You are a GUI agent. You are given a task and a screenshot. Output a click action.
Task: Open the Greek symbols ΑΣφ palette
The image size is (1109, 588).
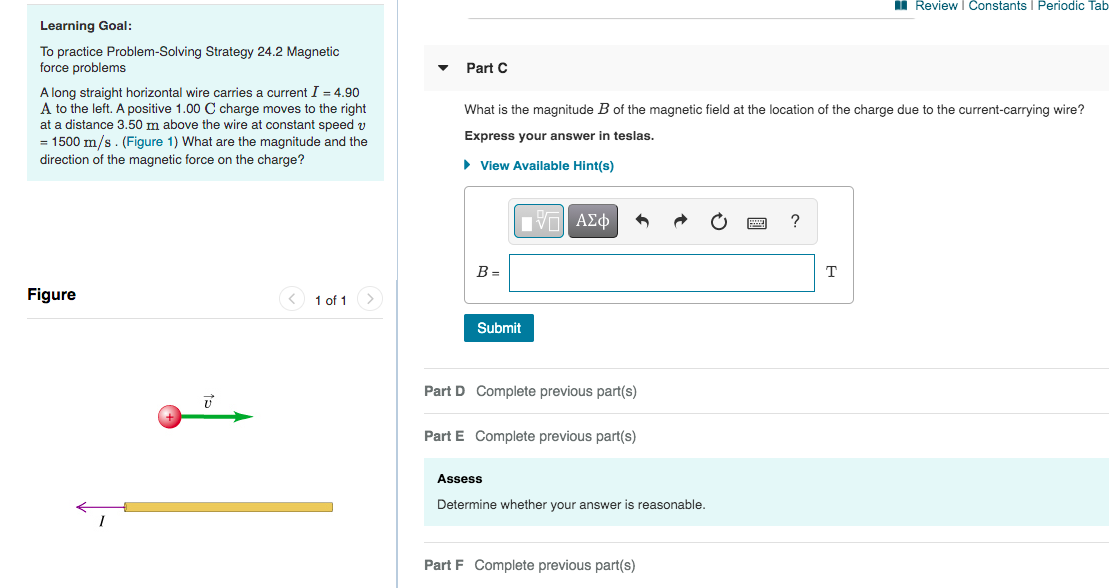(x=592, y=220)
